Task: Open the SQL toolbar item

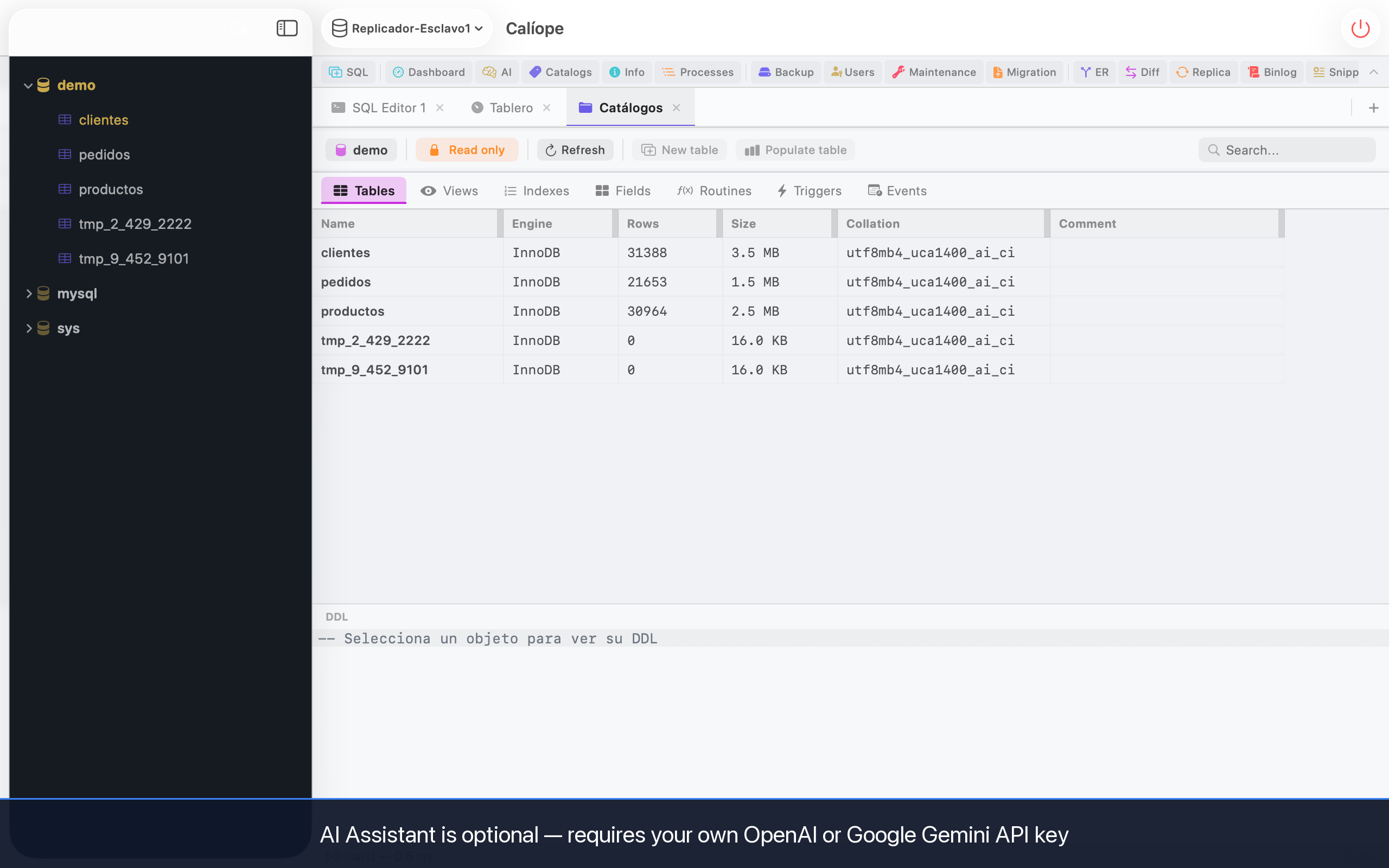Action: [x=348, y=72]
